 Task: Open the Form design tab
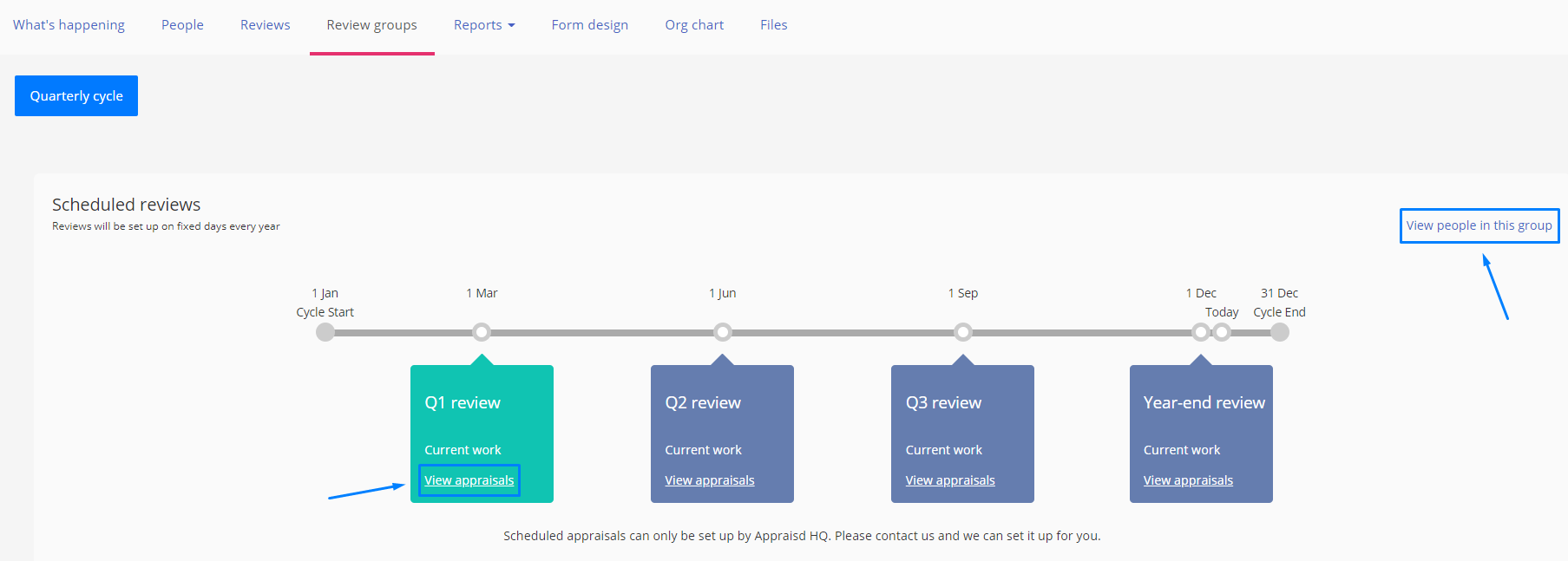[589, 25]
